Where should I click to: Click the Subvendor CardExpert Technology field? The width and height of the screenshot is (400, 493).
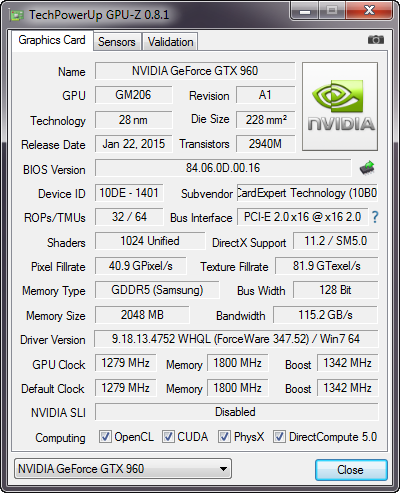tap(307, 193)
